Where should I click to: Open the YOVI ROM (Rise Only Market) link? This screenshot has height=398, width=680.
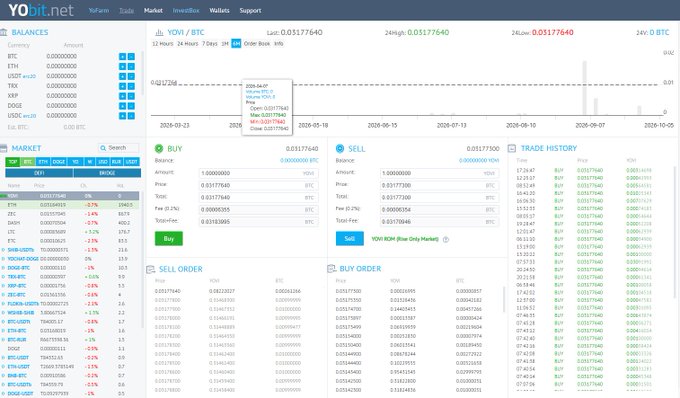(x=405, y=239)
